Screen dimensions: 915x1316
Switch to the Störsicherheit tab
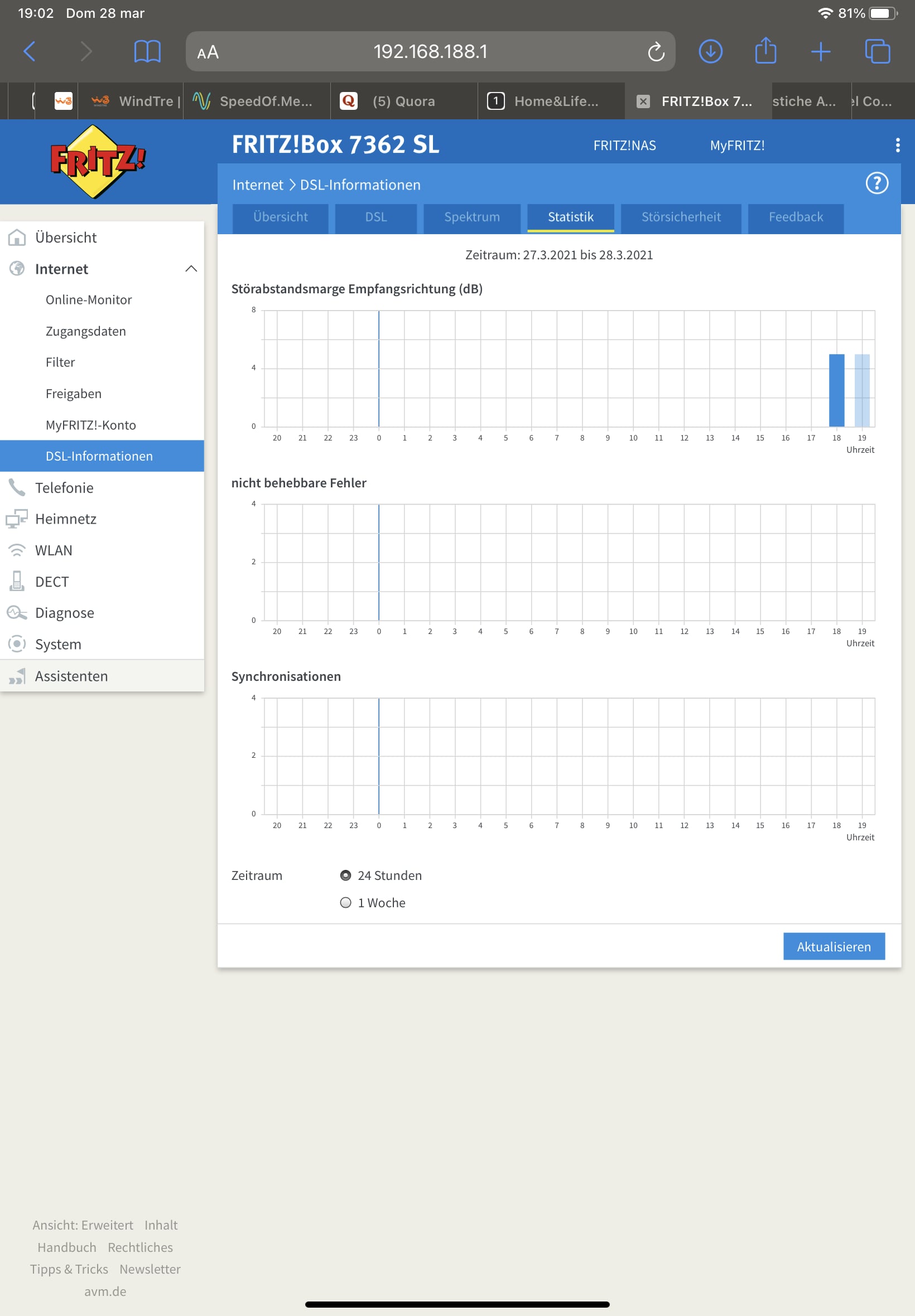point(681,217)
